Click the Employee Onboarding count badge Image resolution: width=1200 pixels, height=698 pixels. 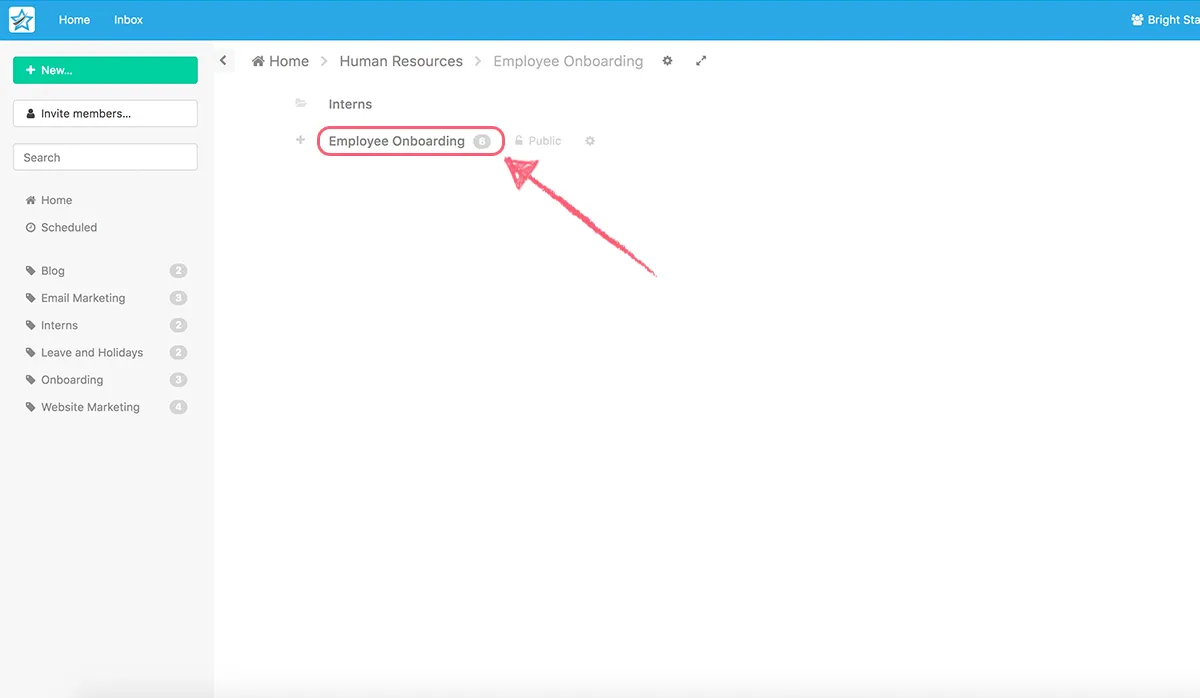click(x=482, y=141)
